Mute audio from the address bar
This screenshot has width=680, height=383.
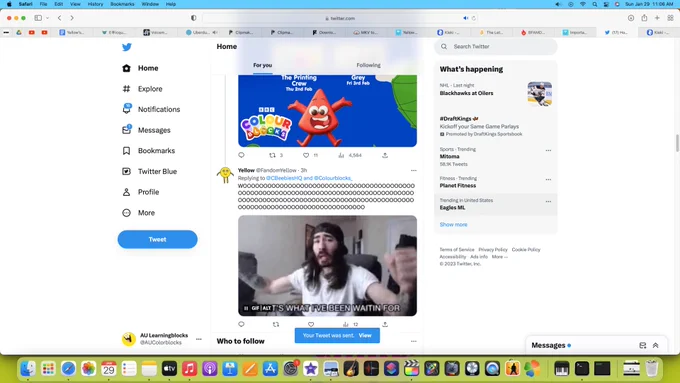pyautogui.click(x=466, y=18)
